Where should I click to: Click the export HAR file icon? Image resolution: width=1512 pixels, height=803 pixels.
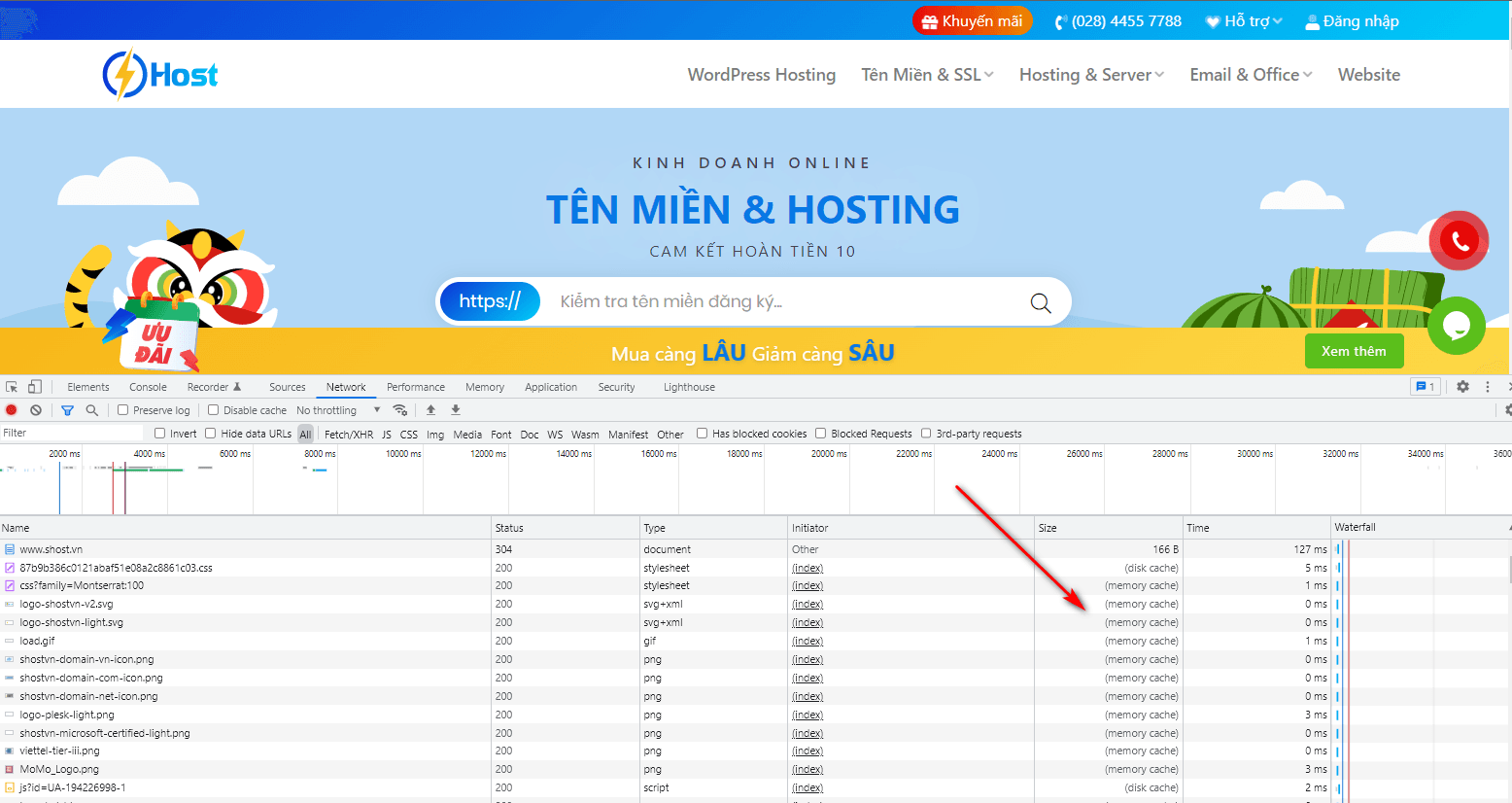pyautogui.click(x=455, y=409)
